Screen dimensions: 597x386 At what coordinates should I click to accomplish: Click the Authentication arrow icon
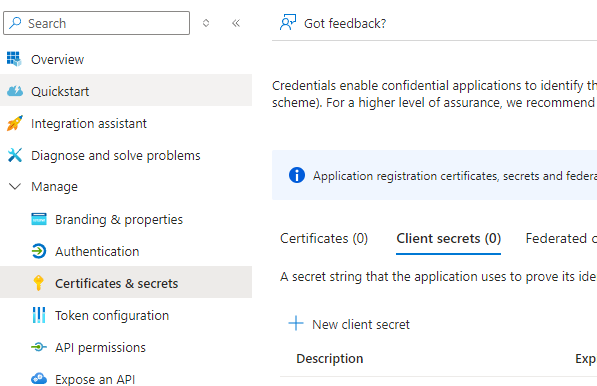(x=39, y=251)
